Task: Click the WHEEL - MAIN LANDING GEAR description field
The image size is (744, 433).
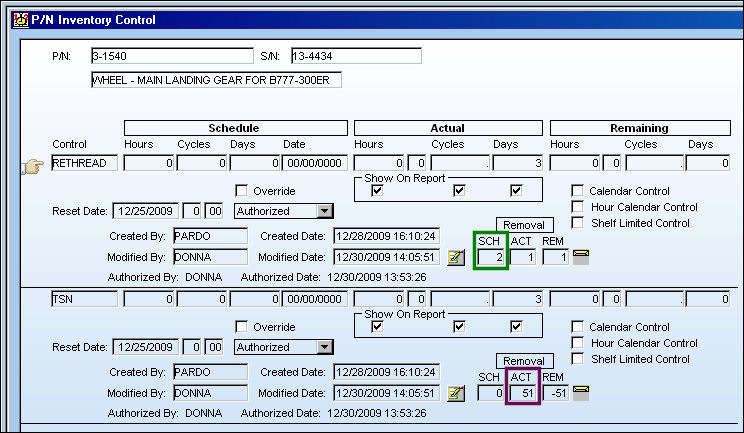Action: click(216, 80)
